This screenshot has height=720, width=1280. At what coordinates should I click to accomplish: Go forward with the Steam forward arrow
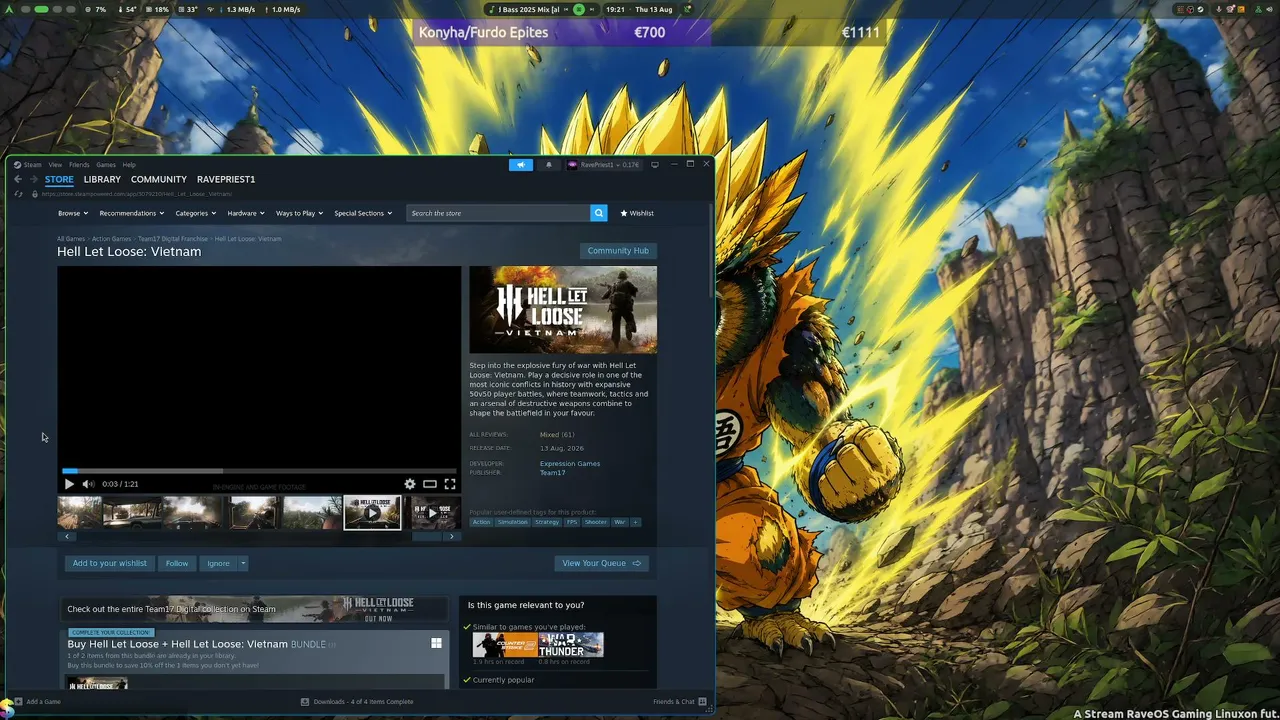(x=33, y=179)
